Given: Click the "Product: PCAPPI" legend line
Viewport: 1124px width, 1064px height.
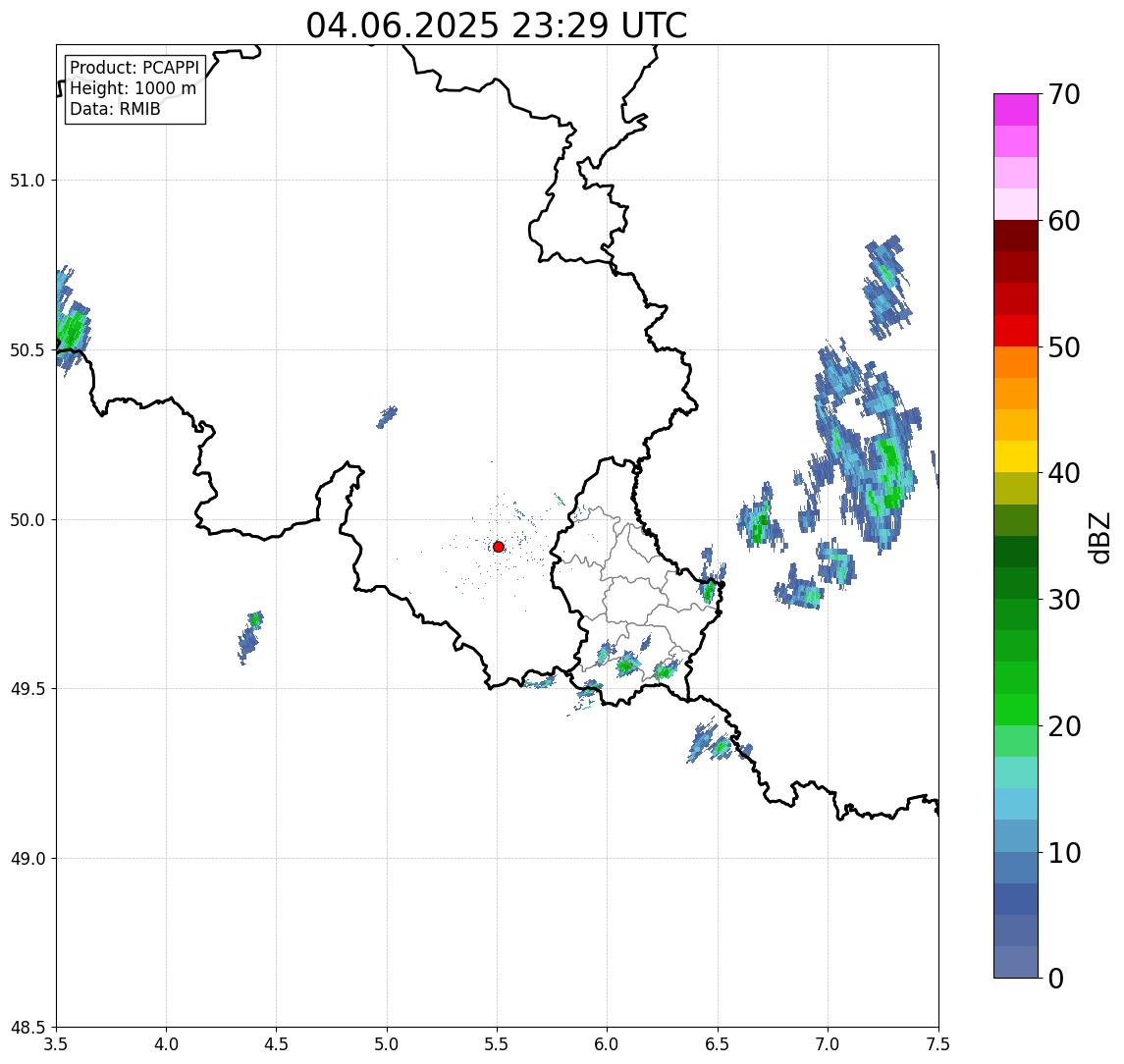Looking at the screenshot, I should click(134, 68).
